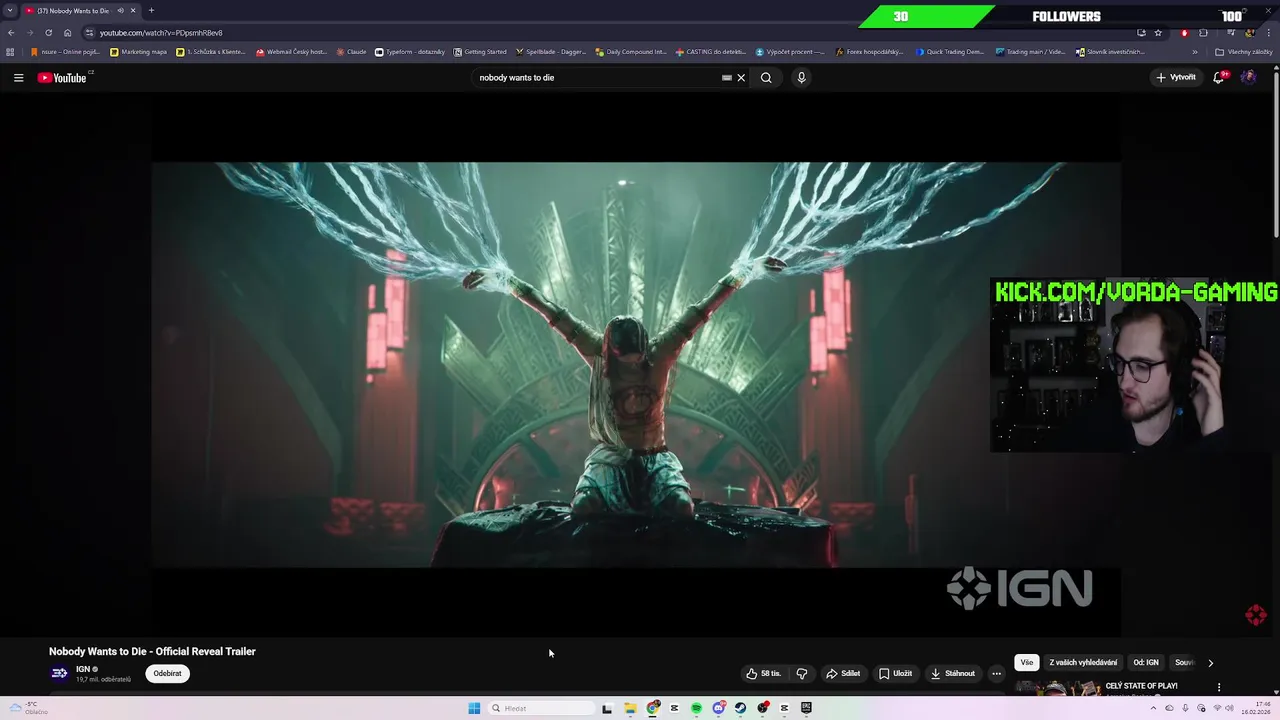Open the IGN channel name link
1280x720 pixels.
click(x=83, y=669)
